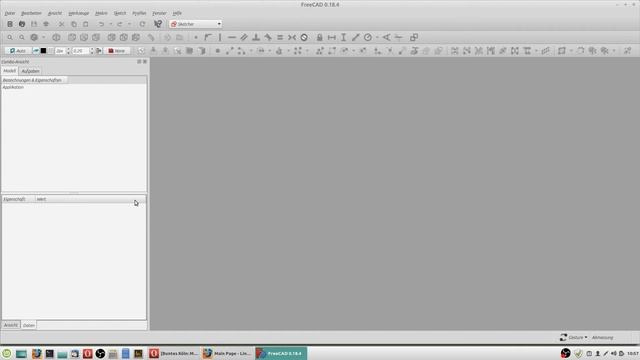Select the vertical distance constraint icon
Viewport: 640px width, 360px height.
coord(344,38)
